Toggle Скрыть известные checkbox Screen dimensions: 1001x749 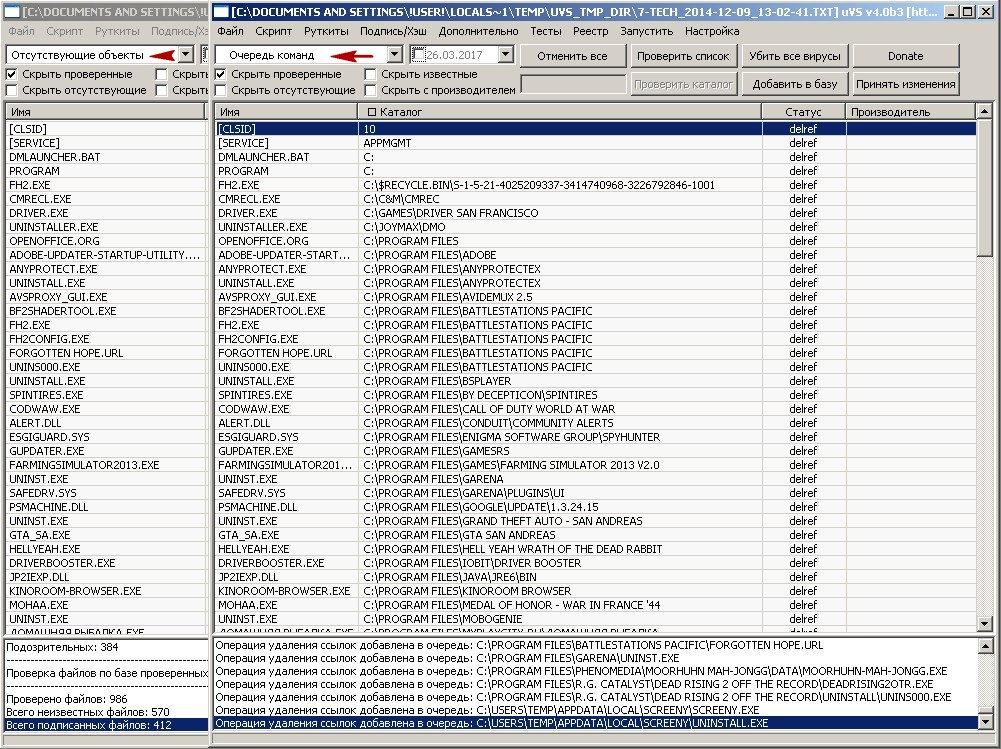[370, 74]
